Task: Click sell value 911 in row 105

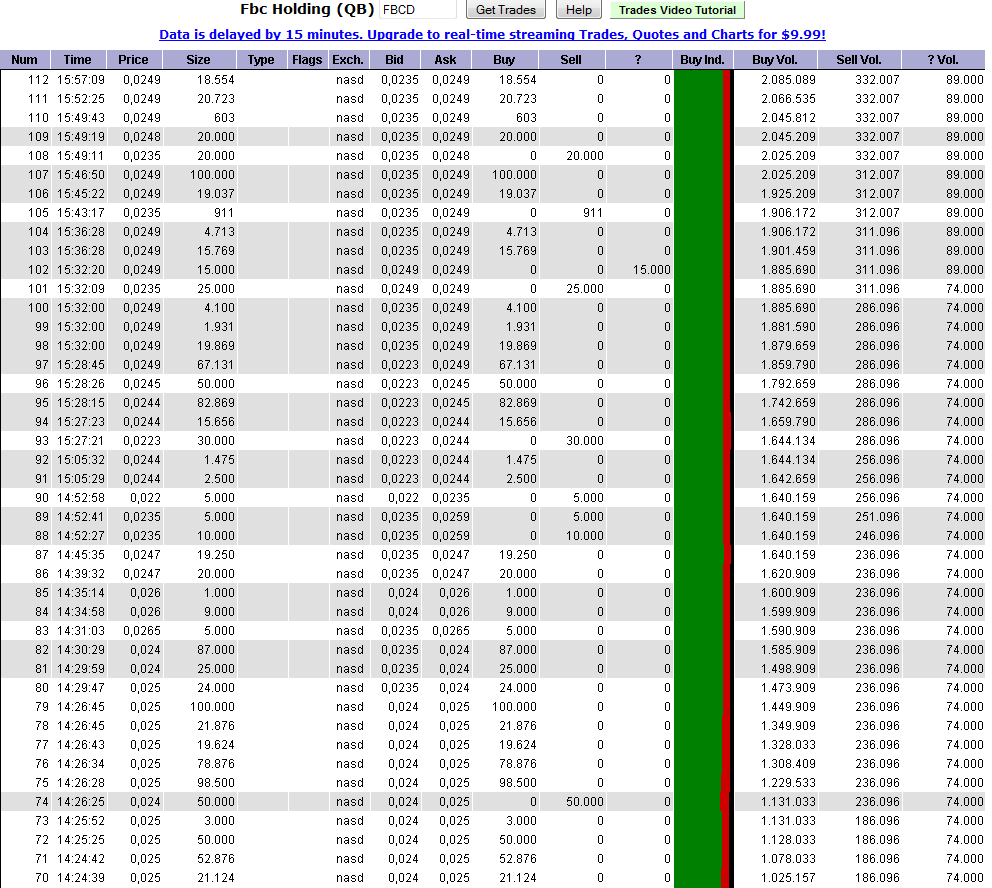Action: pyautogui.click(x=593, y=213)
